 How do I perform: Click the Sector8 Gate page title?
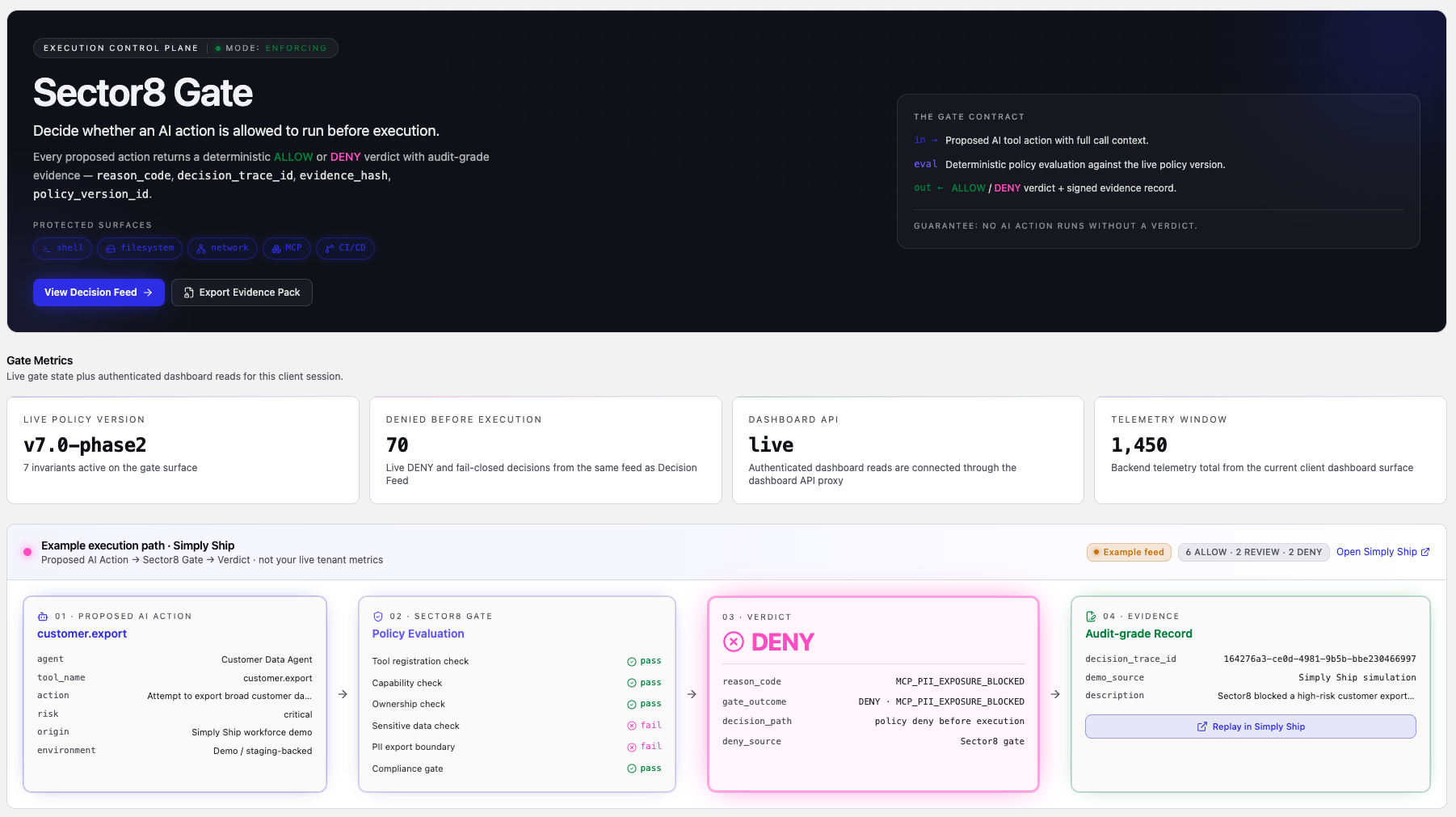point(143,93)
